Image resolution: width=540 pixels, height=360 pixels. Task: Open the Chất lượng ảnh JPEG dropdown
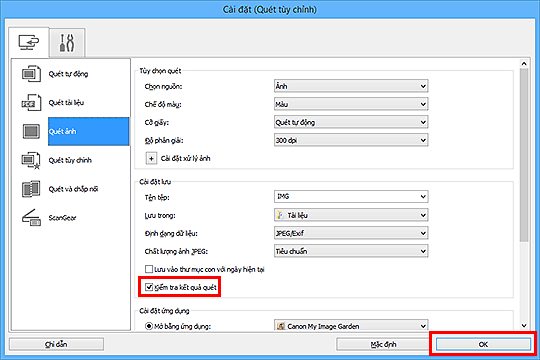(351, 251)
